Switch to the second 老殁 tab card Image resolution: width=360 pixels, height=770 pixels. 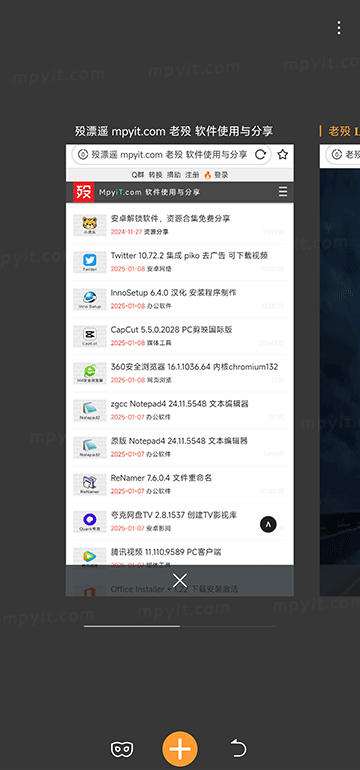(x=340, y=369)
